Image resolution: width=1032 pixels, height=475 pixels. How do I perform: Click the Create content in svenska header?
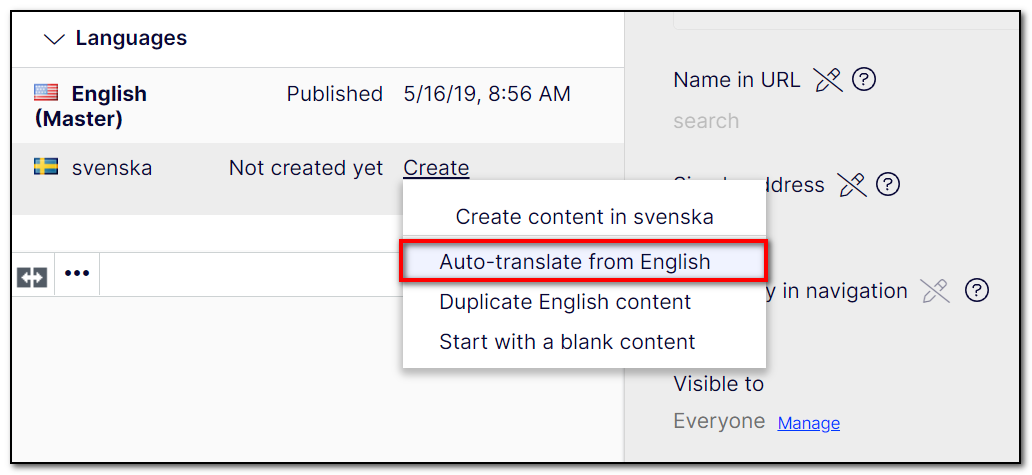click(x=584, y=216)
